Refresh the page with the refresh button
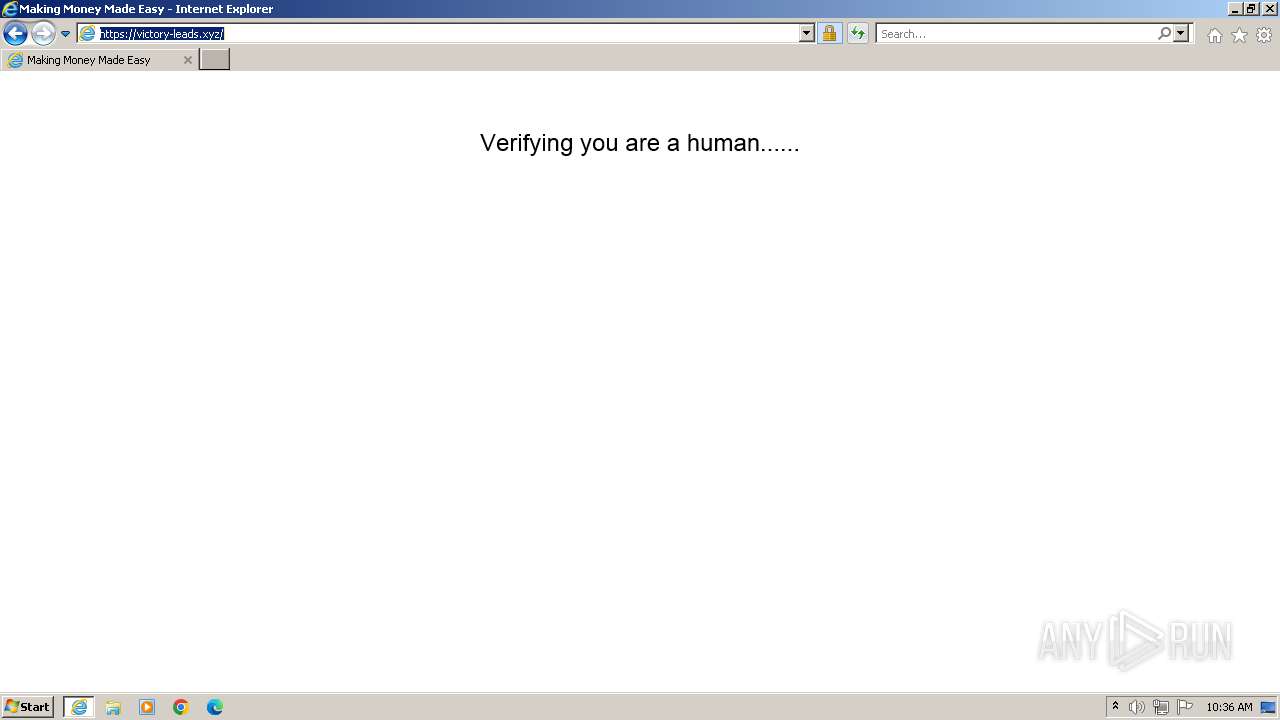The image size is (1280, 720). 858,33
